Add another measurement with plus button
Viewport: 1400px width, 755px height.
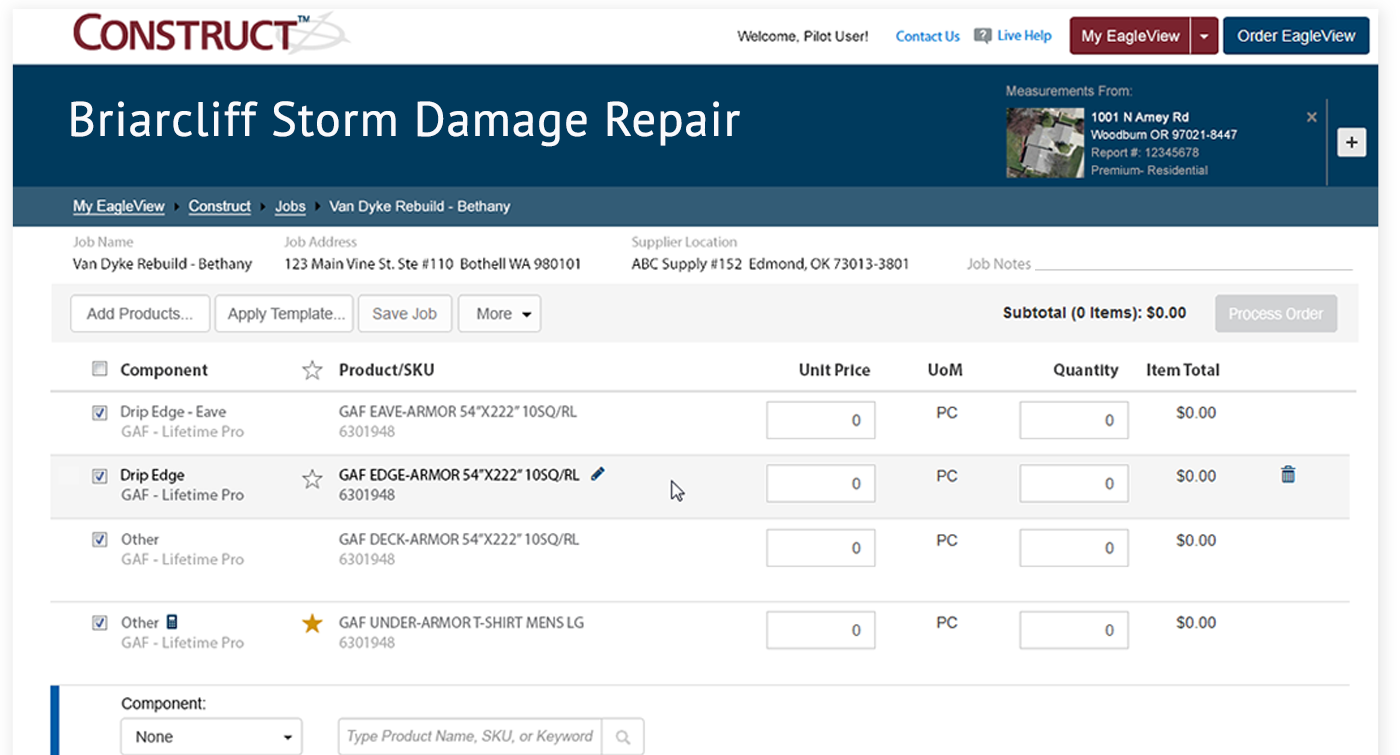1352,143
